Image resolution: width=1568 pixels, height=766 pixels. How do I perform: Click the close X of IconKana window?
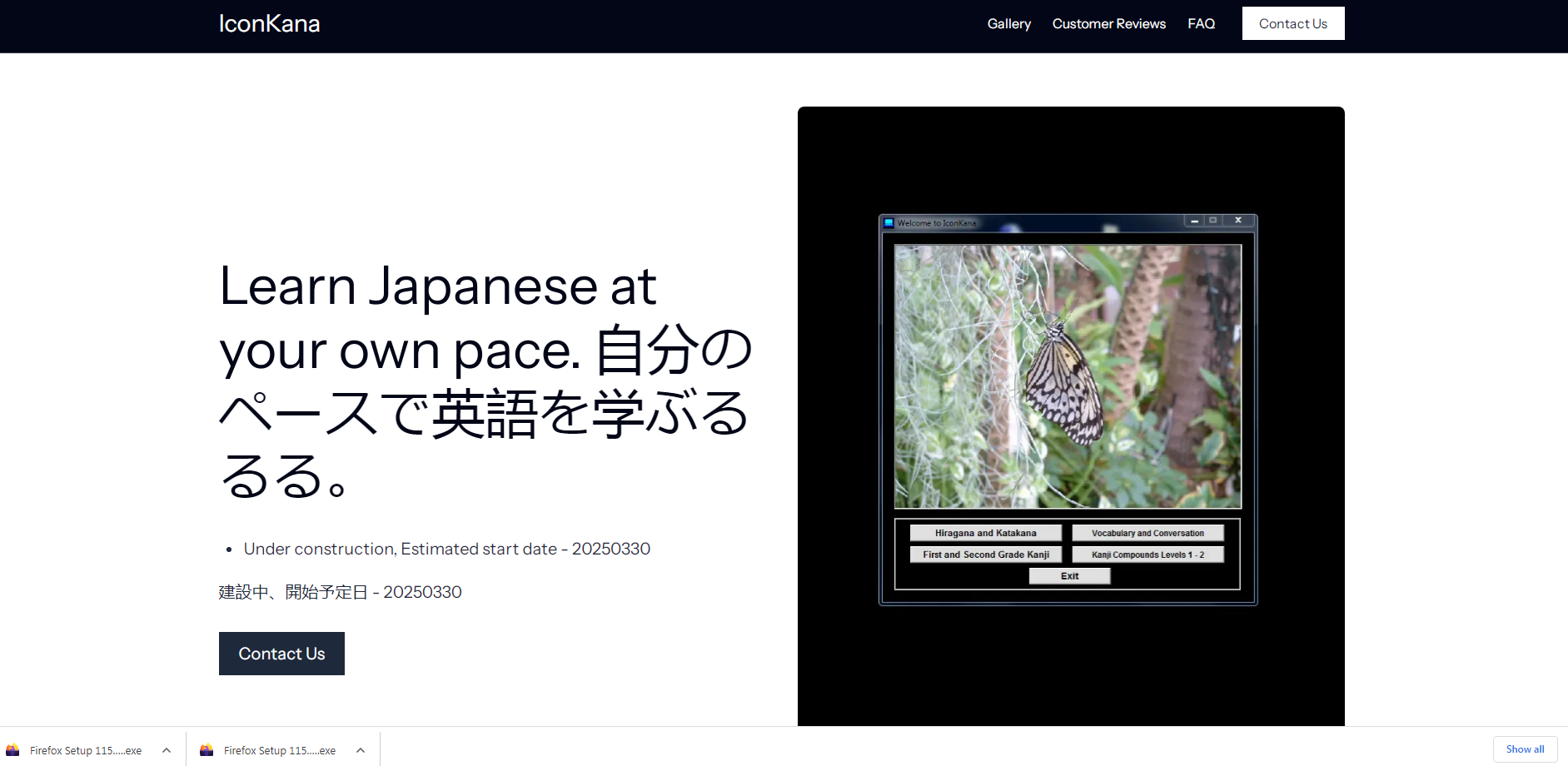pyautogui.click(x=1238, y=221)
